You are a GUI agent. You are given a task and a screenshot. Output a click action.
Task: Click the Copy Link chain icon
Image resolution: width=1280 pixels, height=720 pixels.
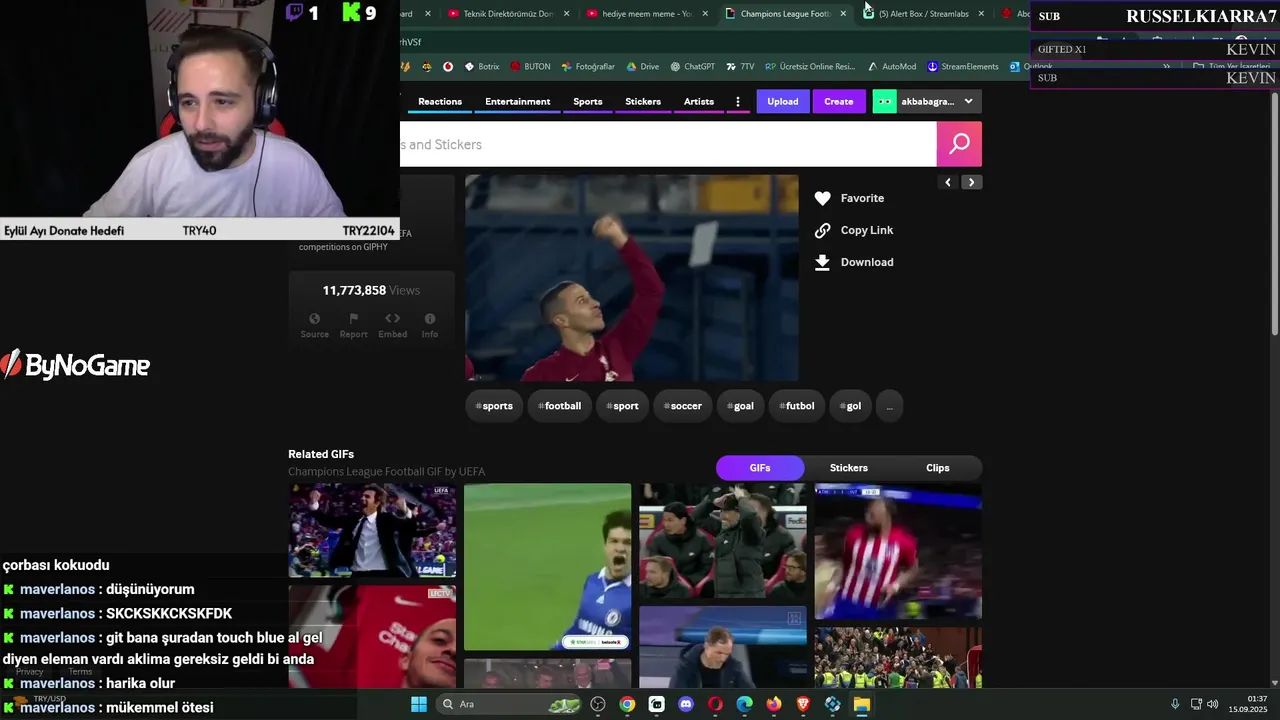[x=822, y=230]
